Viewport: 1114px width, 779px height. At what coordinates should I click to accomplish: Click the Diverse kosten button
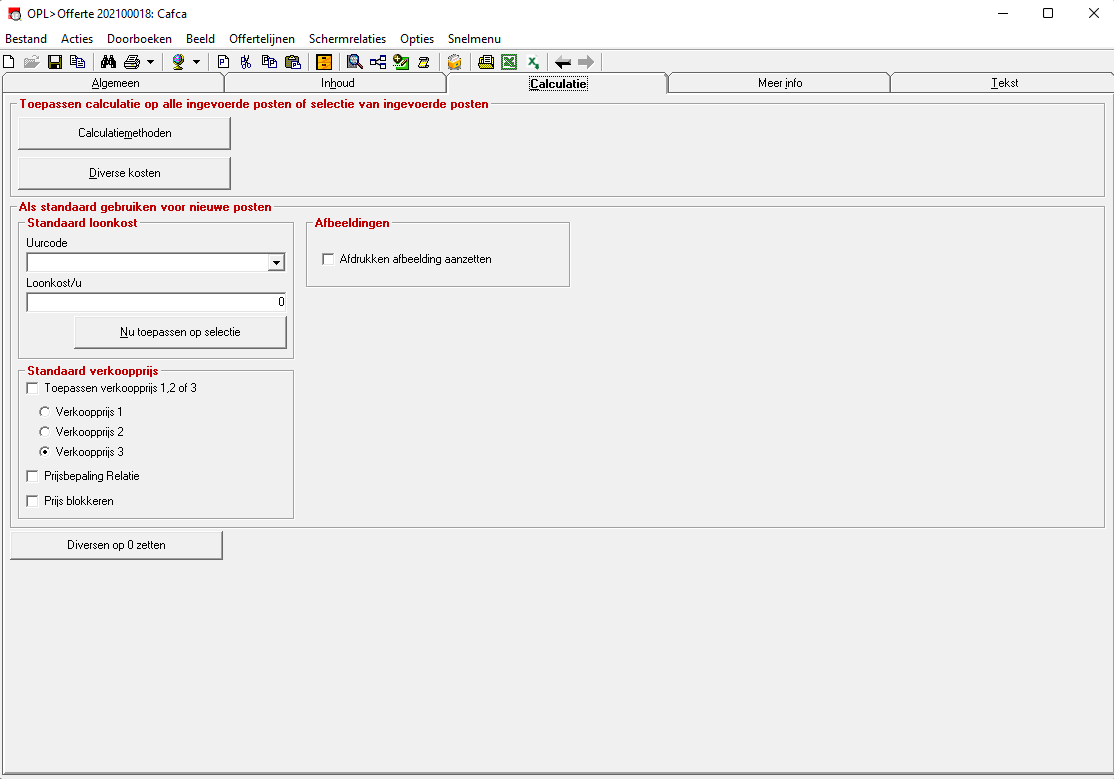pyautogui.click(x=124, y=173)
